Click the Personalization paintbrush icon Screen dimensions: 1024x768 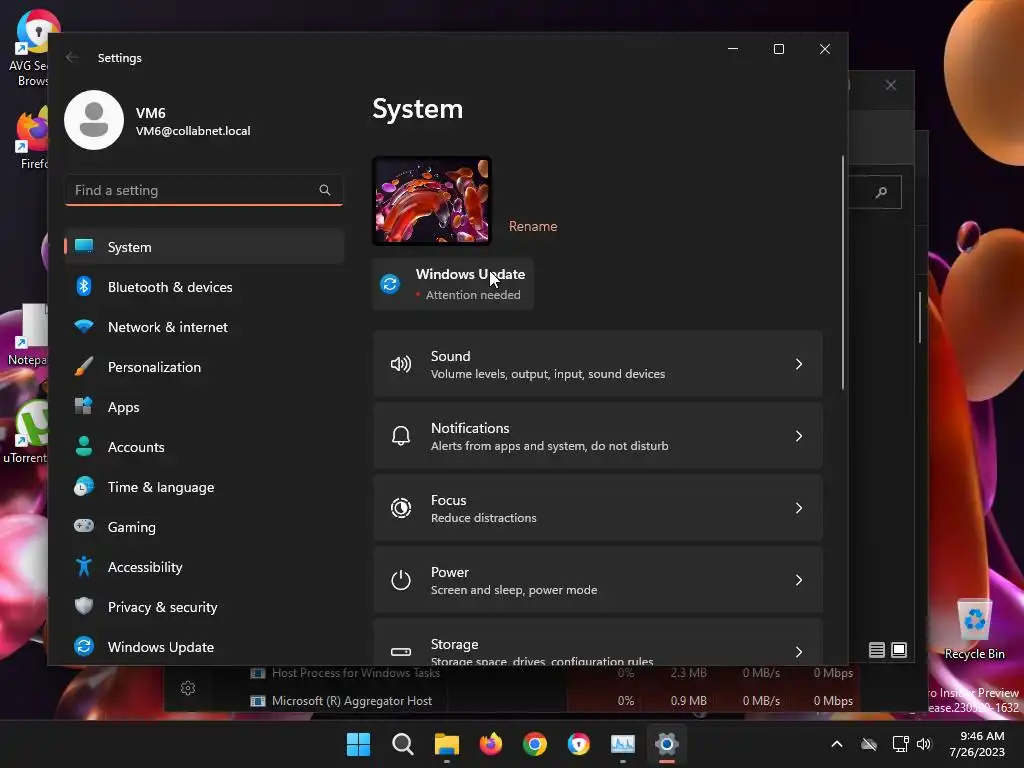click(x=84, y=366)
